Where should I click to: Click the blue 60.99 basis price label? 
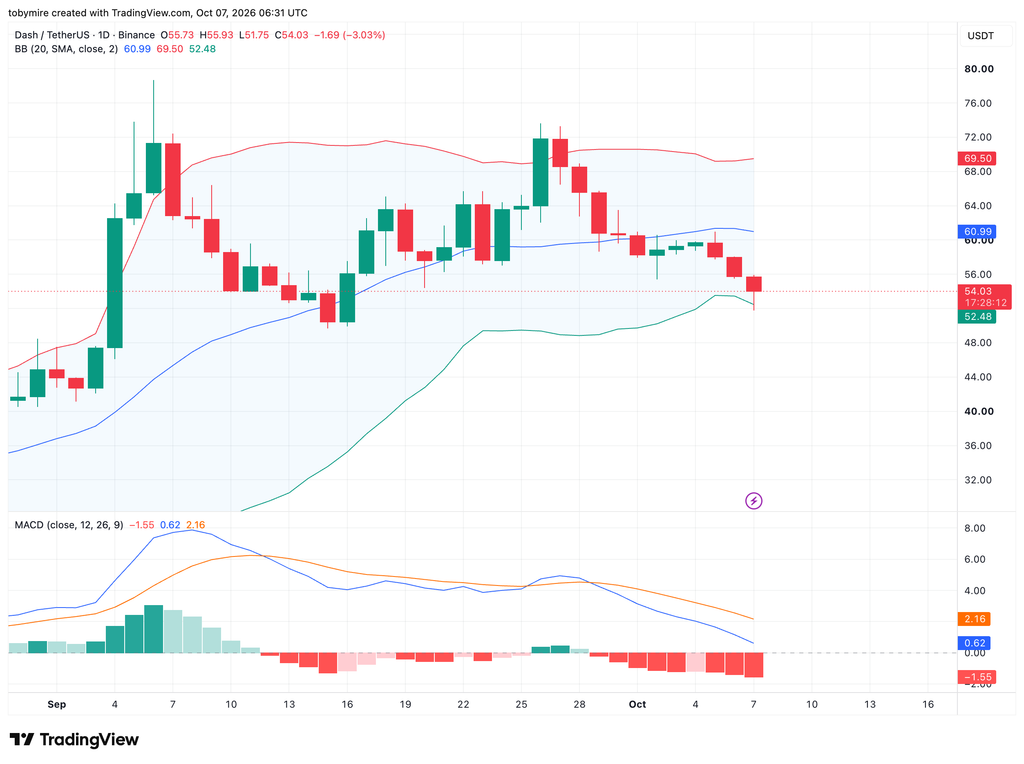(x=978, y=231)
